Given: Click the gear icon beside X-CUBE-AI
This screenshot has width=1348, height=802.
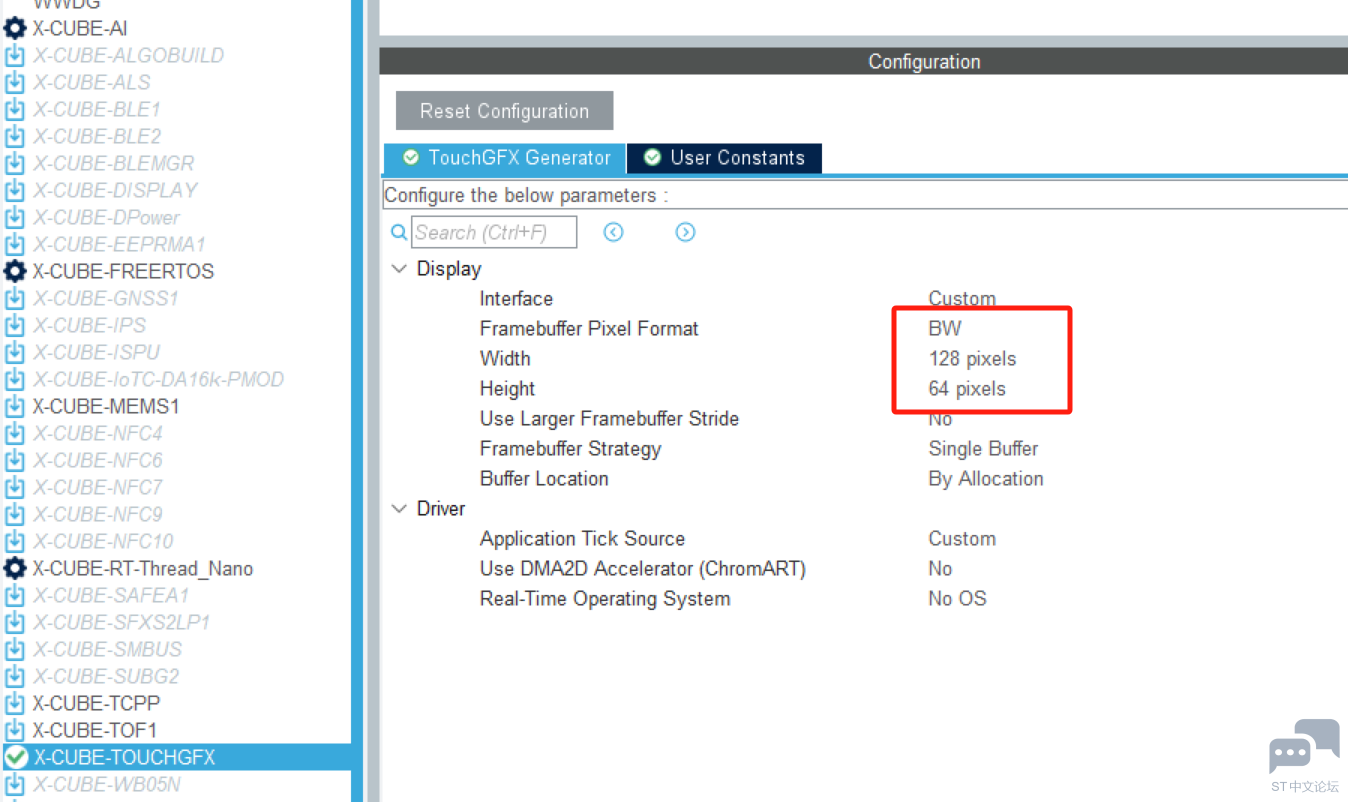Looking at the screenshot, I should (x=15, y=29).
